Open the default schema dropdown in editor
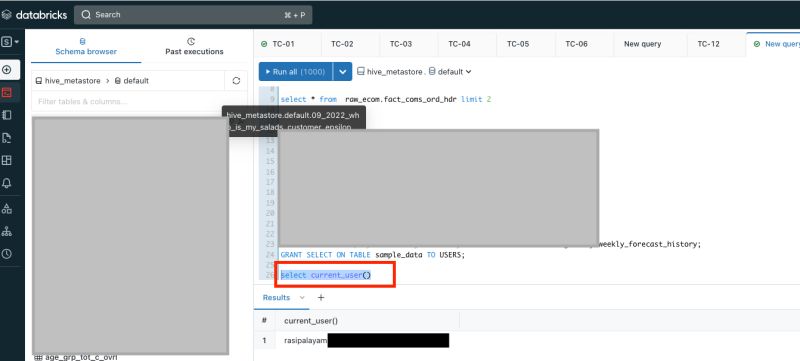This screenshot has height=361, width=800. click(450, 72)
